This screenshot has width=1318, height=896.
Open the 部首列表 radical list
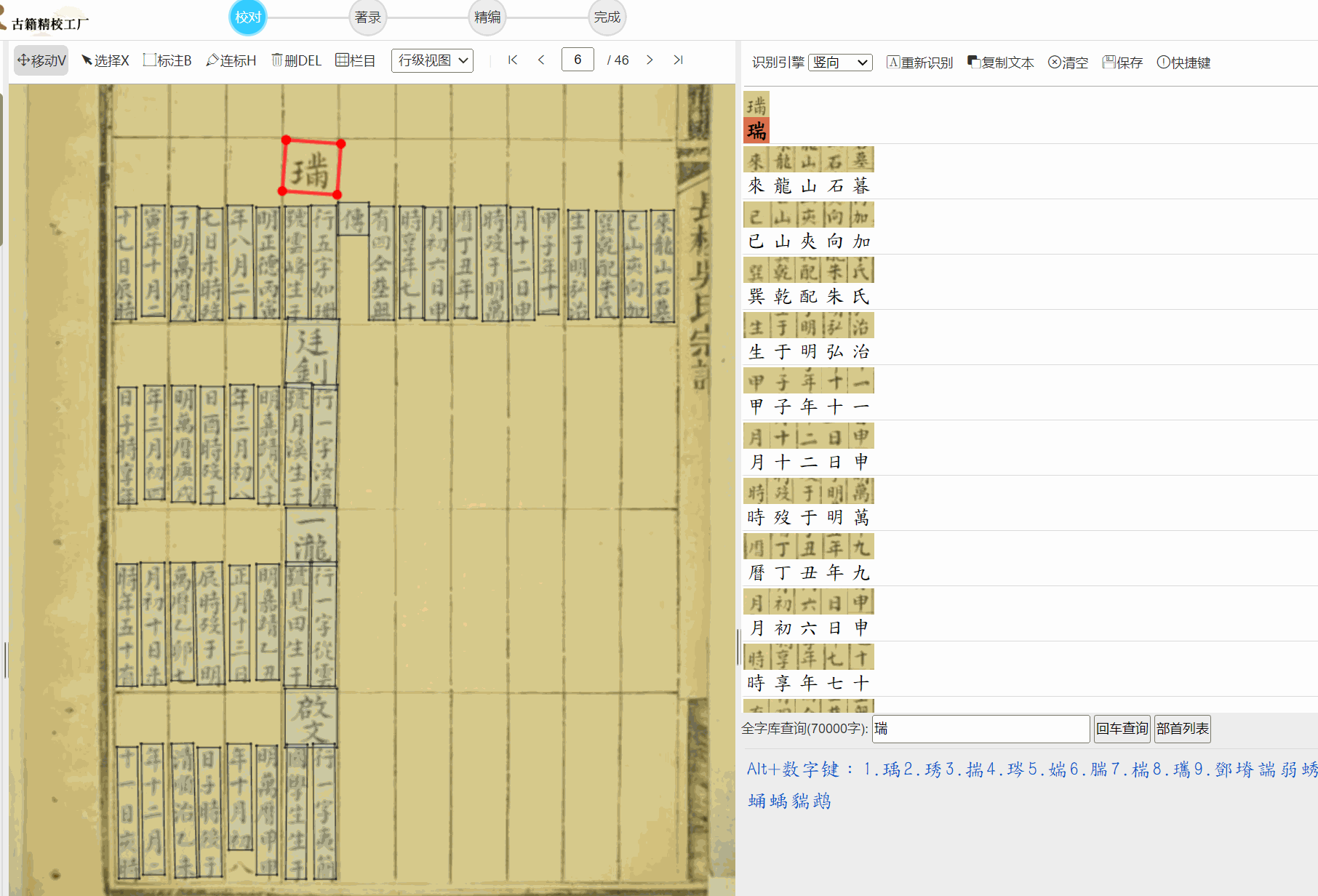pos(1182,729)
